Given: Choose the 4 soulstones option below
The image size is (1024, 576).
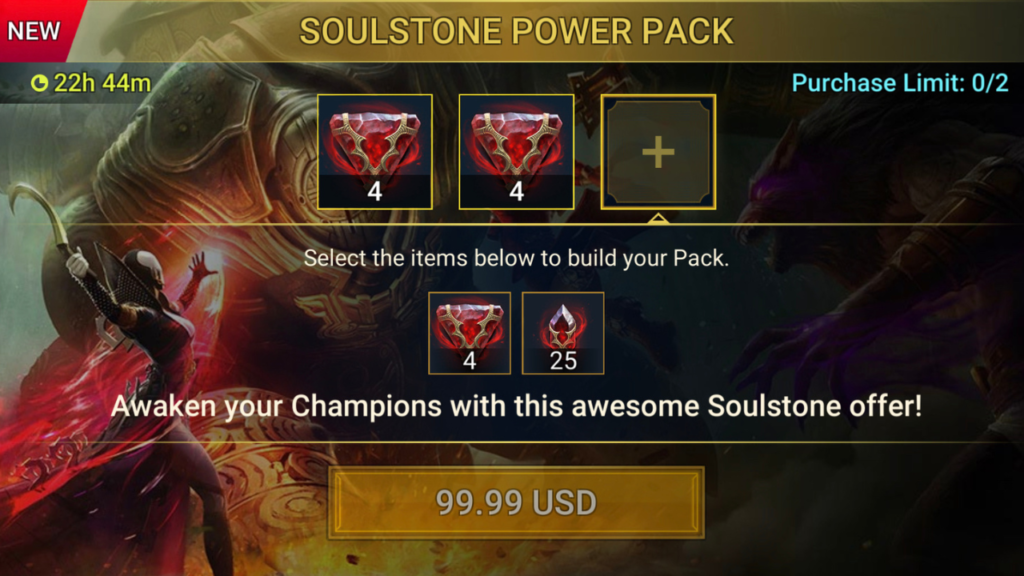Looking at the screenshot, I should point(470,333).
